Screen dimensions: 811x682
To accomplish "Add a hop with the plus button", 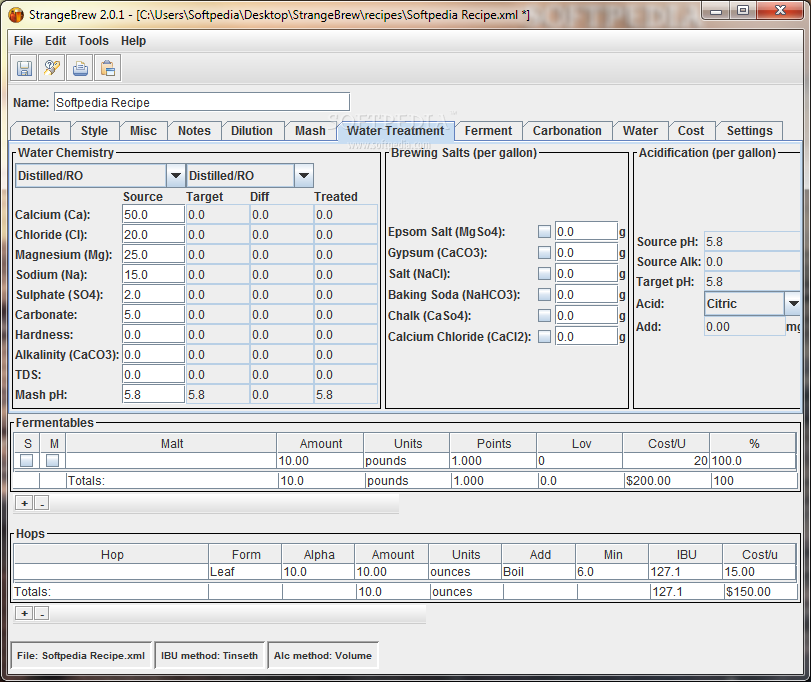I will 24,613.
